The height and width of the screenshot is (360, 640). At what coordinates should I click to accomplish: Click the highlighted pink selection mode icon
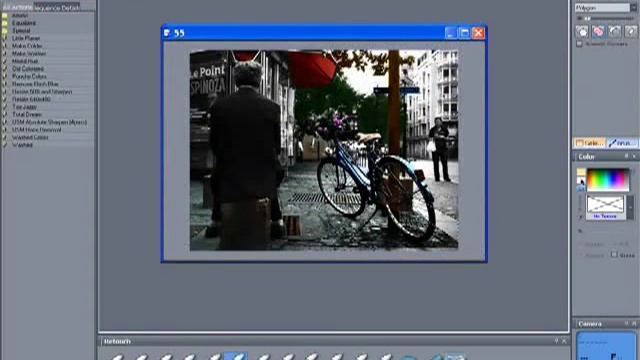(598, 31)
